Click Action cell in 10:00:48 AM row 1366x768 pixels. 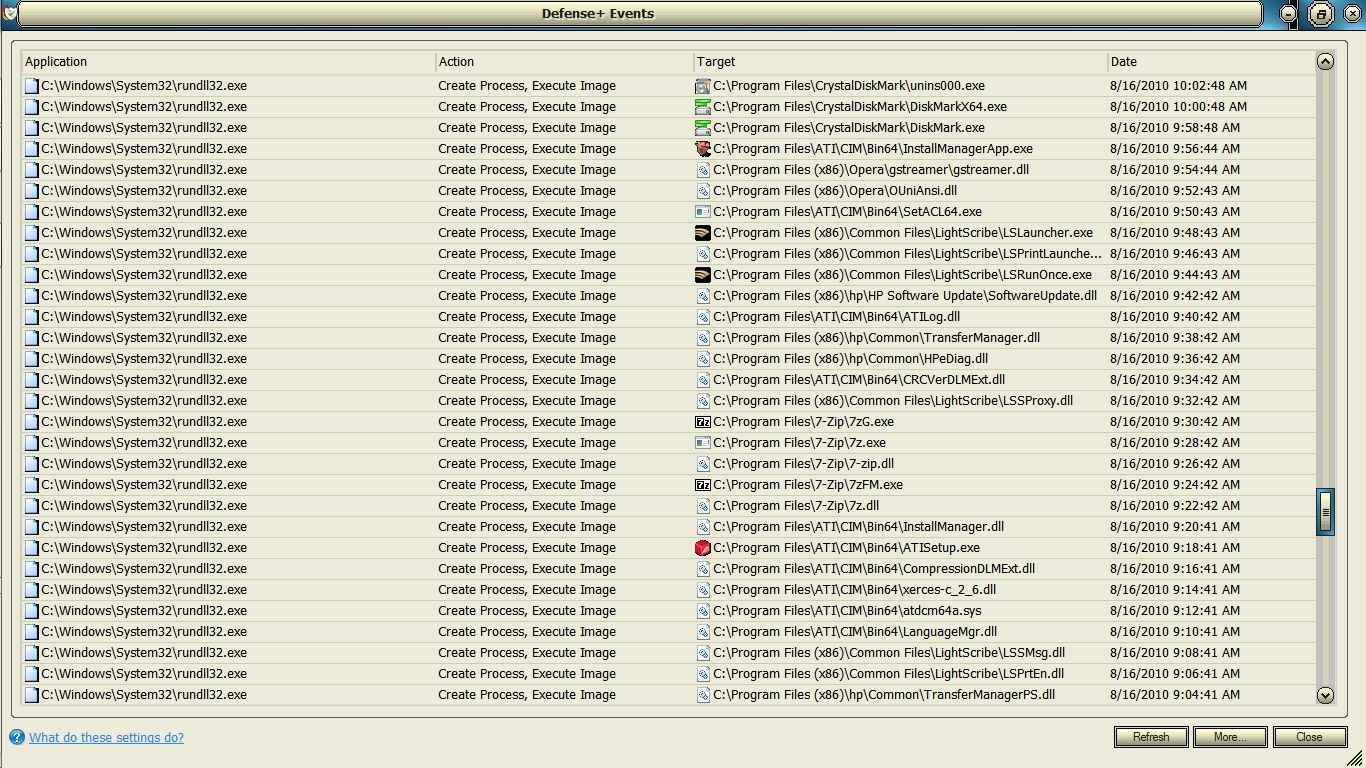point(527,107)
